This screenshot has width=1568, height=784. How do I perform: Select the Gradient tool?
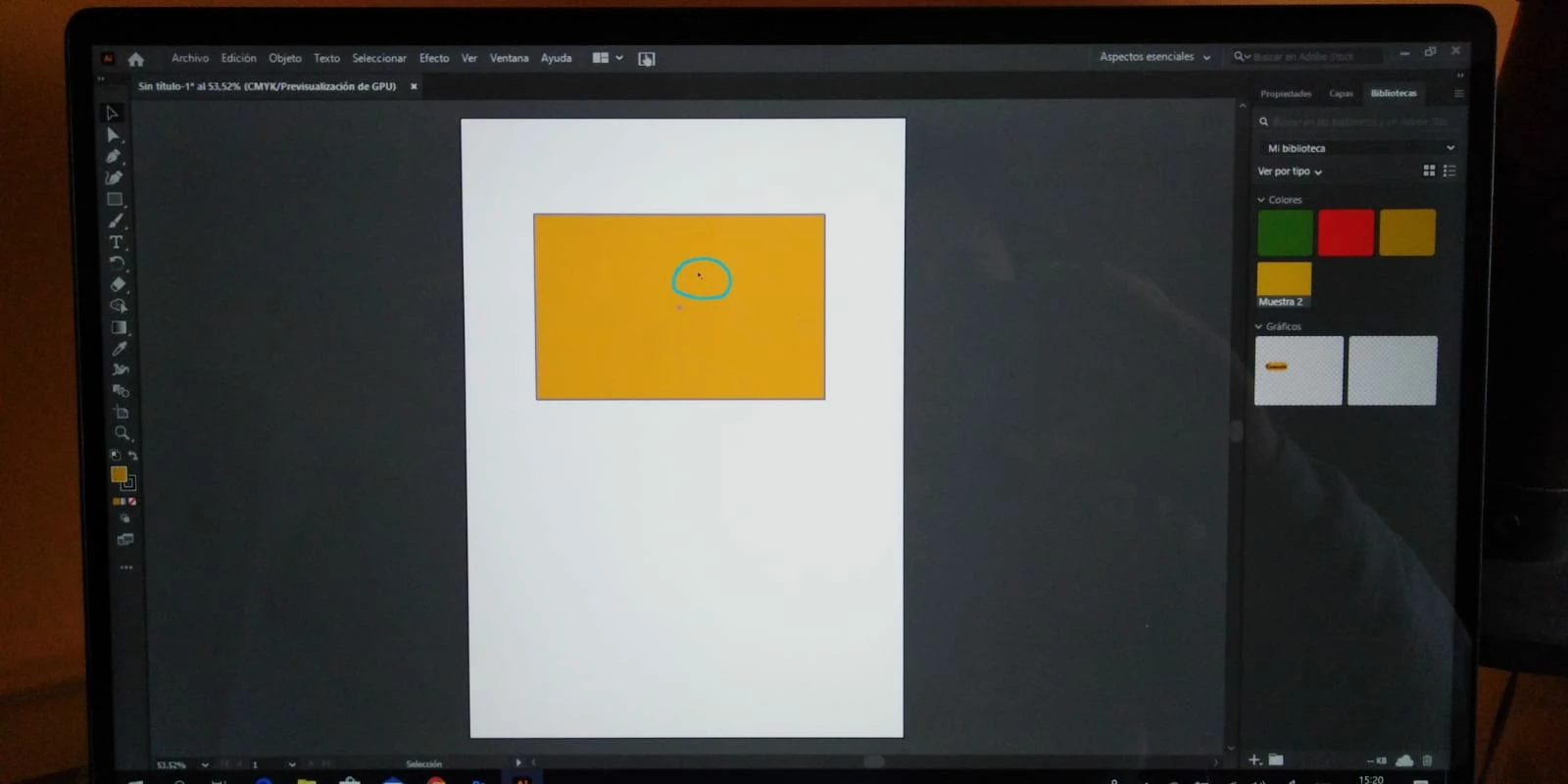click(x=119, y=327)
